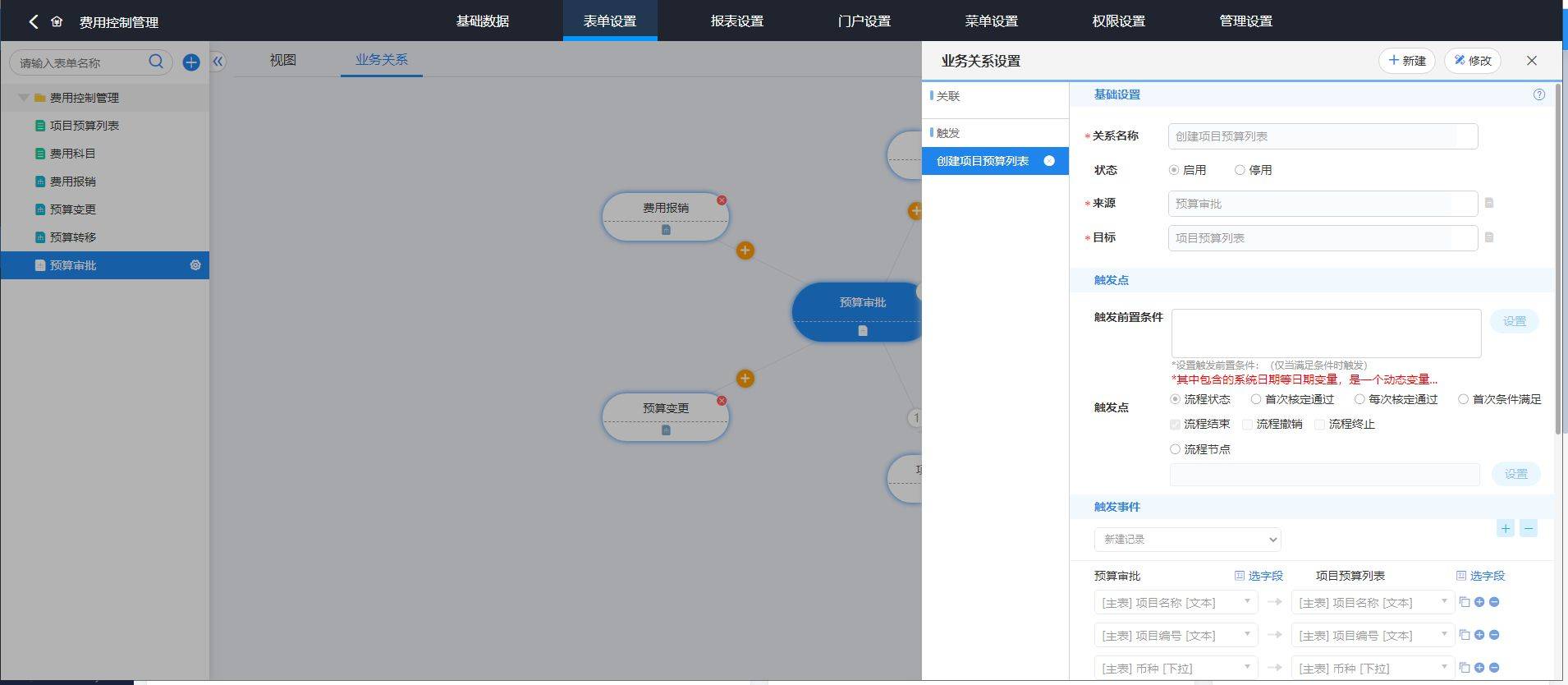1568x685 pixels.
Task: Choose the 流程节点 trigger radio
Action: coord(1175,449)
